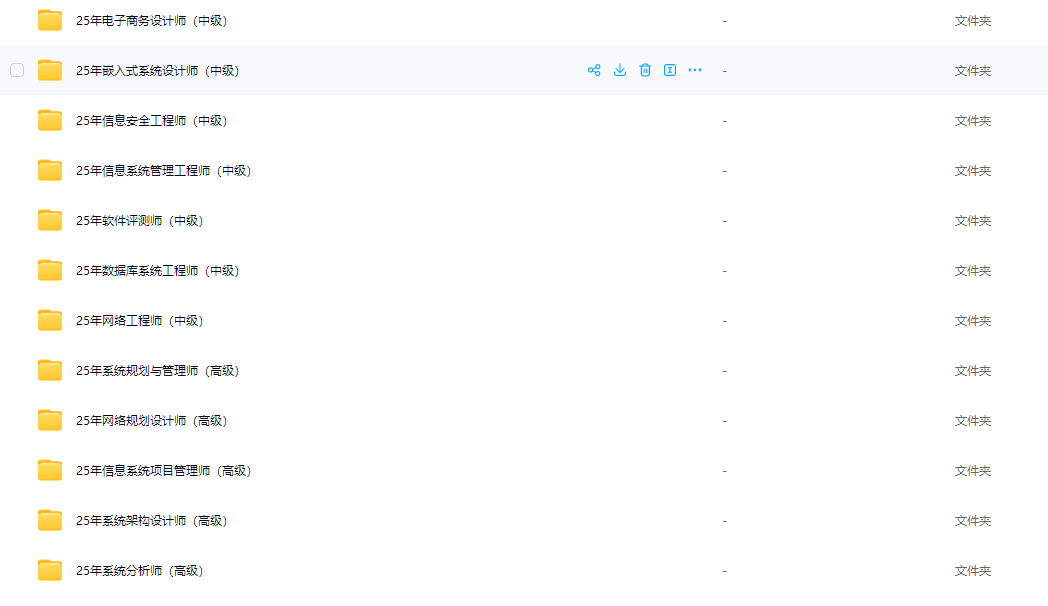The height and width of the screenshot is (606, 1048).
Task: Open folder name 25年系统分析师（高级）
Action: [x=140, y=571]
